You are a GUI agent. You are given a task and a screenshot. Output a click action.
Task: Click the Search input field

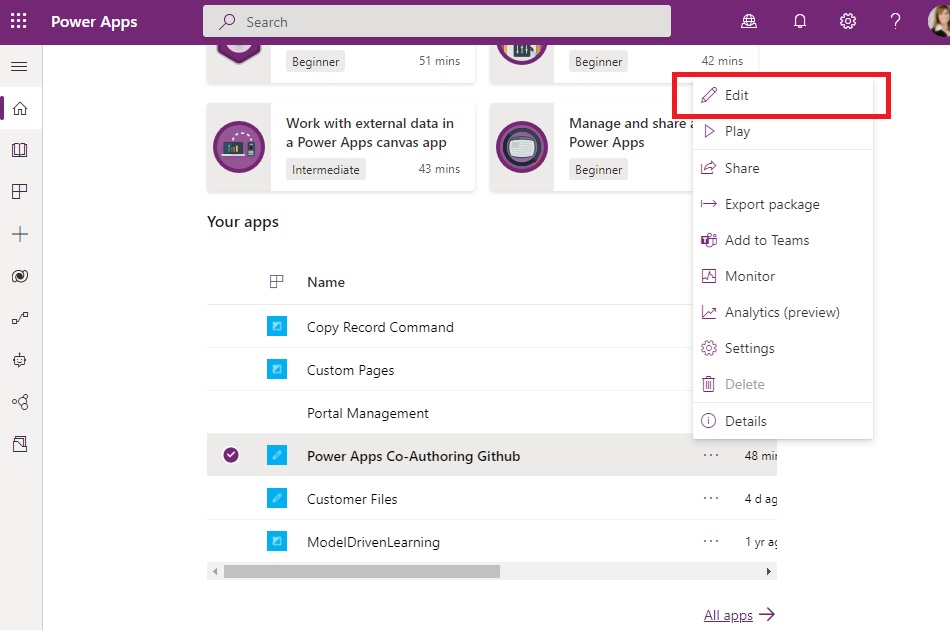point(437,21)
